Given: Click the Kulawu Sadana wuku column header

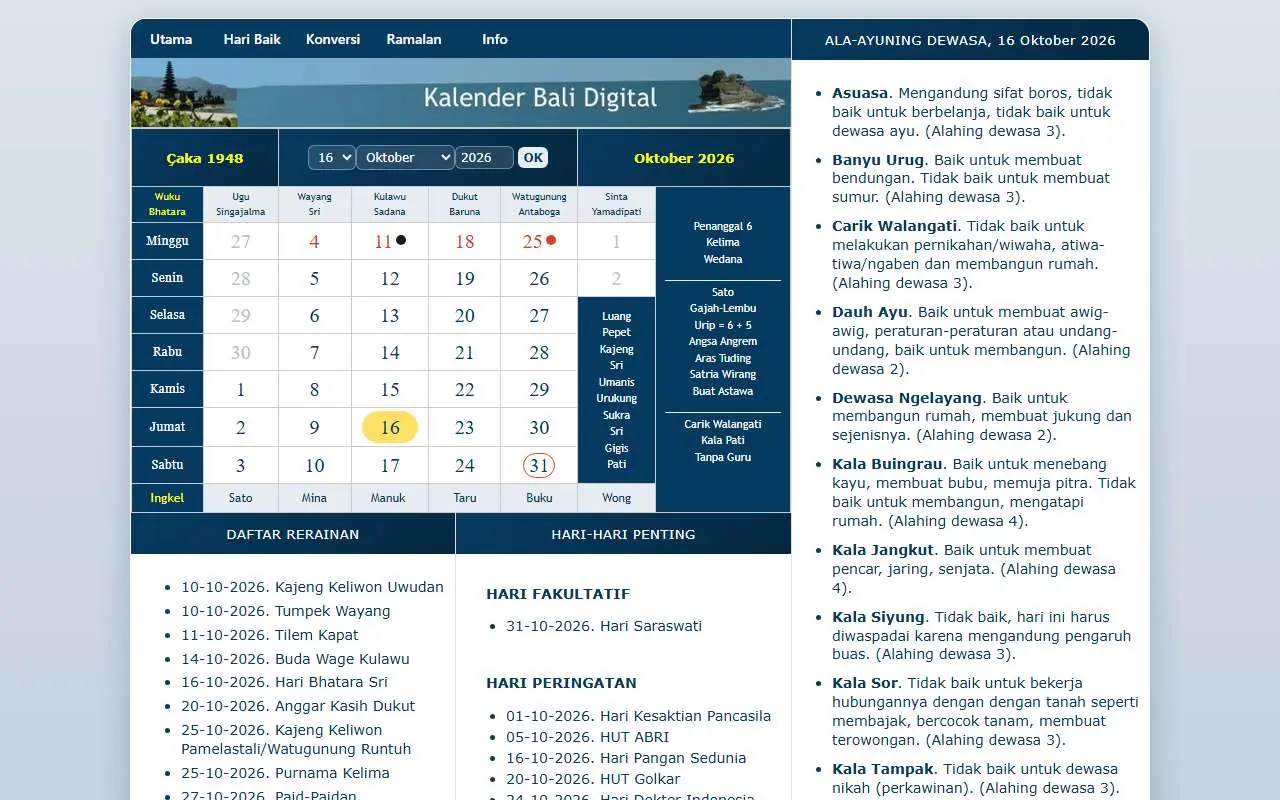Looking at the screenshot, I should pos(390,204).
